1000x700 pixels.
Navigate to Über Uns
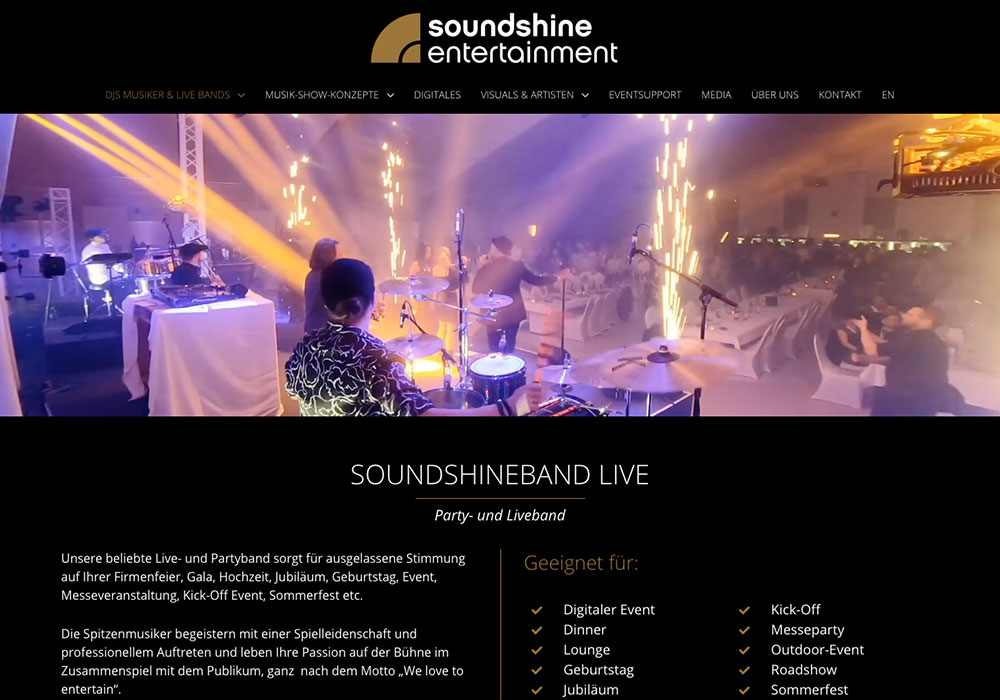click(775, 95)
